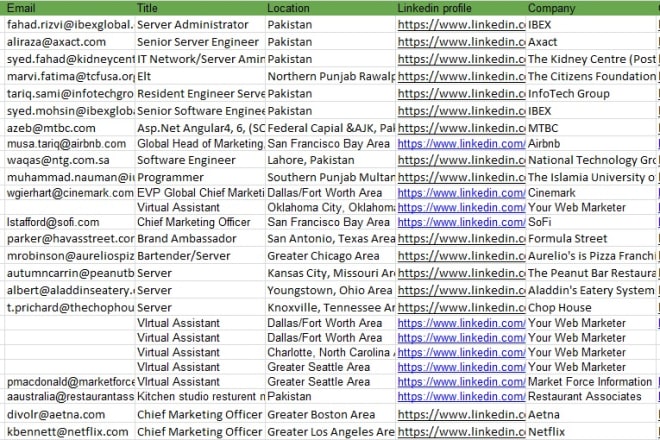Select the azeb@mtbc.com email cell
Image resolution: width=660 pixels, height=440 pixels.
(x=69, y=128)
